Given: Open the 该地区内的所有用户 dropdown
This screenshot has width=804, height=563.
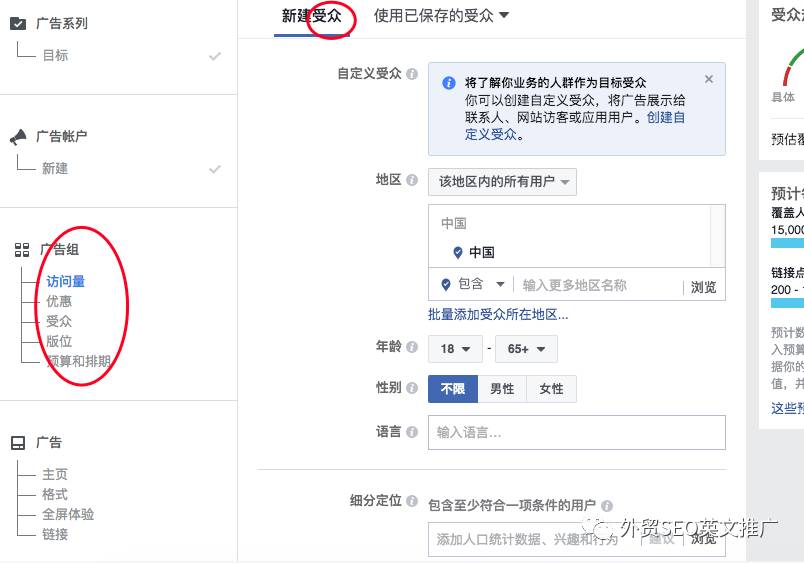Looking at the screenshot, I should pyautogui.click(x=502, y=182).
